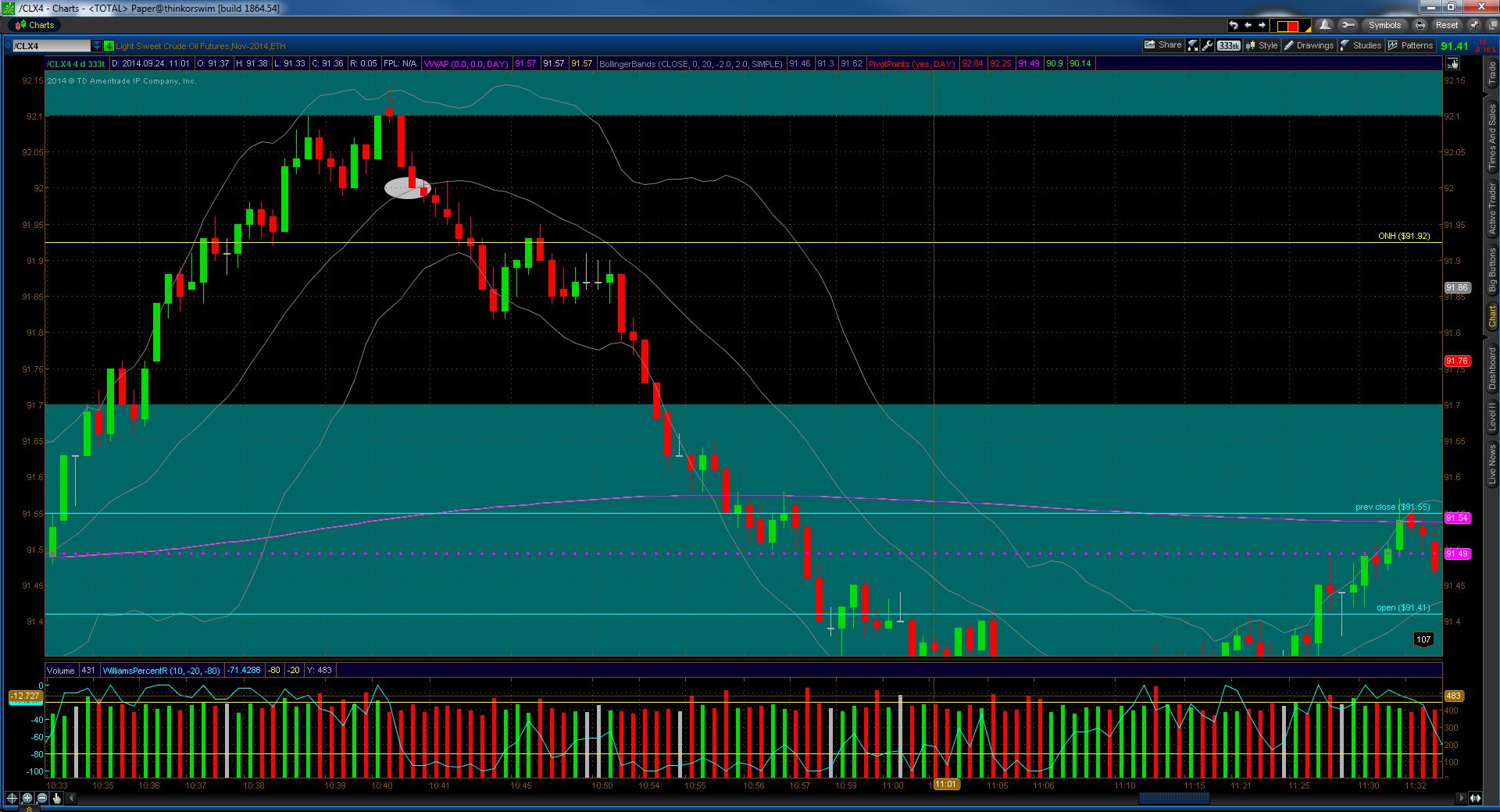Open the Live News side tab
Screen dimensions: 1500x812
pyautogui.click(x=1491, y=465)
